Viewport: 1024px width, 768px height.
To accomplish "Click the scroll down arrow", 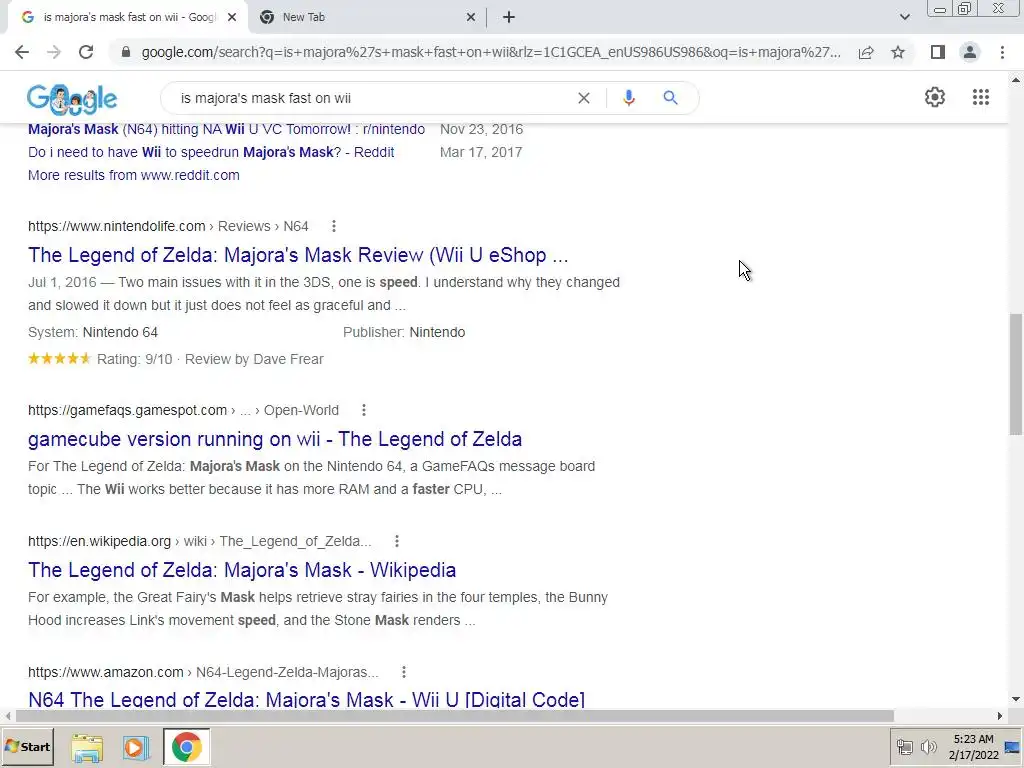I will pyautogui.click(x=1016, y=699).
